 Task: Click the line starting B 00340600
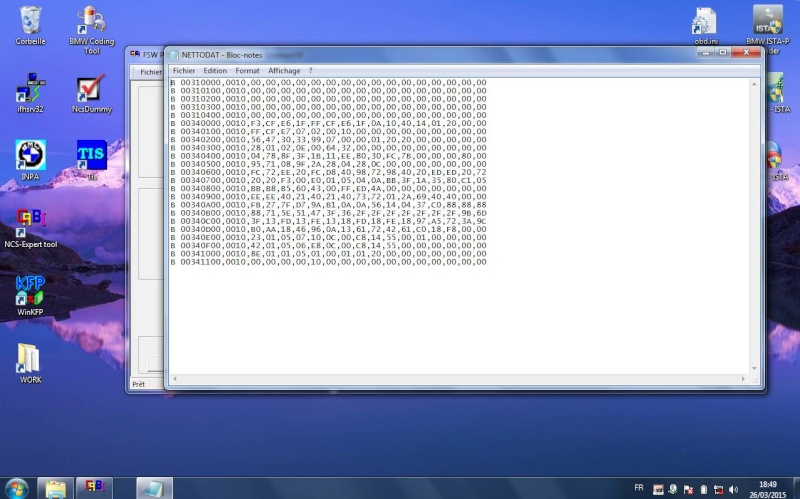[329, 172]
